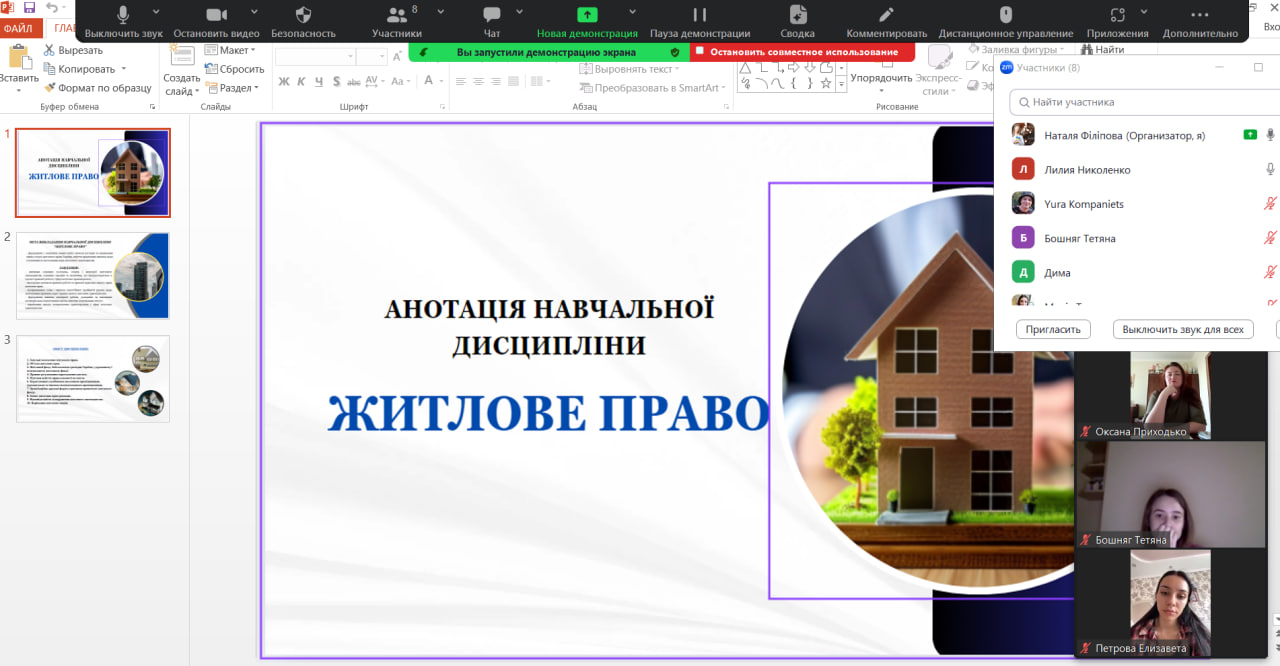Expand shapes gallery more arrow
Image resolution: width=1280 pixels, height=666 pixels.
point(842,86)
